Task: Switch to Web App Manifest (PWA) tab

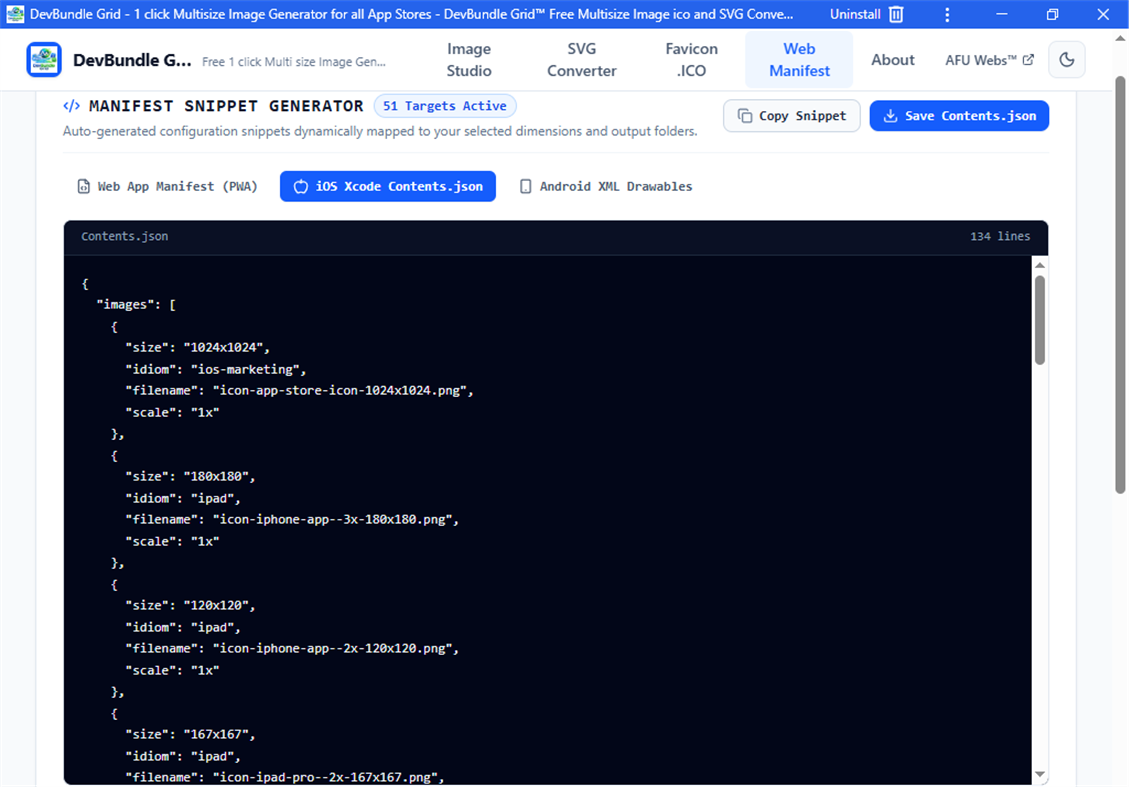Action: coord(167,186)
